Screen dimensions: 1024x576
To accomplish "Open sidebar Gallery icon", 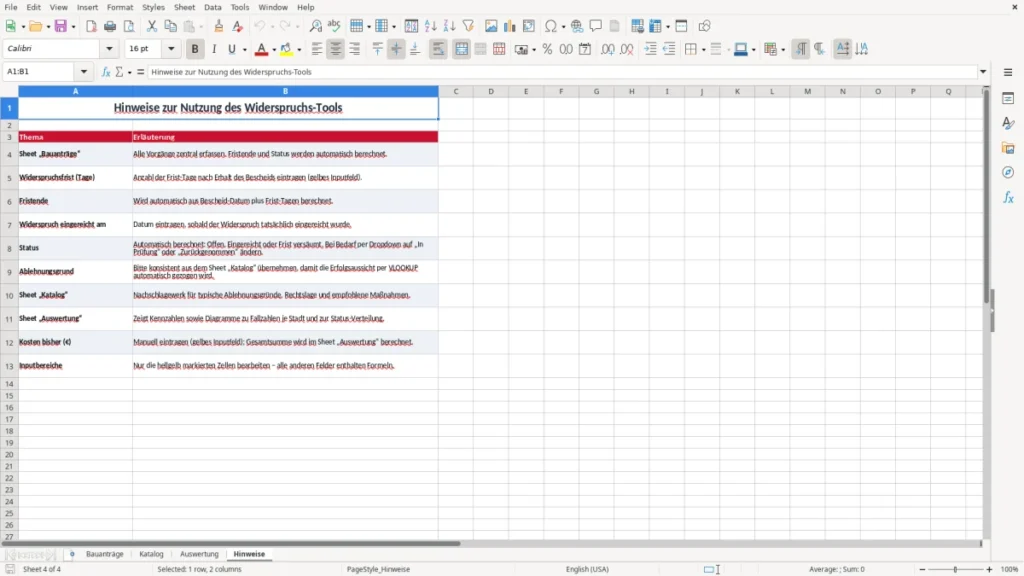I will pyautogui.click(x=1008, y=148).
